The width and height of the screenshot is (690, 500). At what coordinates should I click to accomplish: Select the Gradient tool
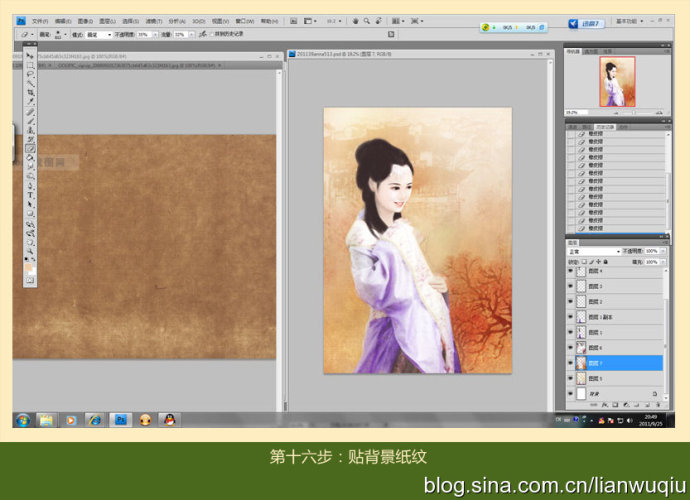pos(30,158)
